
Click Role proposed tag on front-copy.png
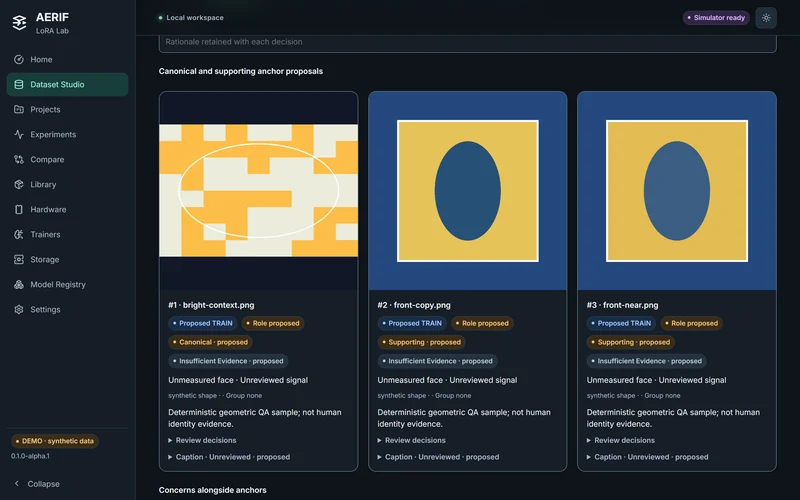(x=482, y=323)
